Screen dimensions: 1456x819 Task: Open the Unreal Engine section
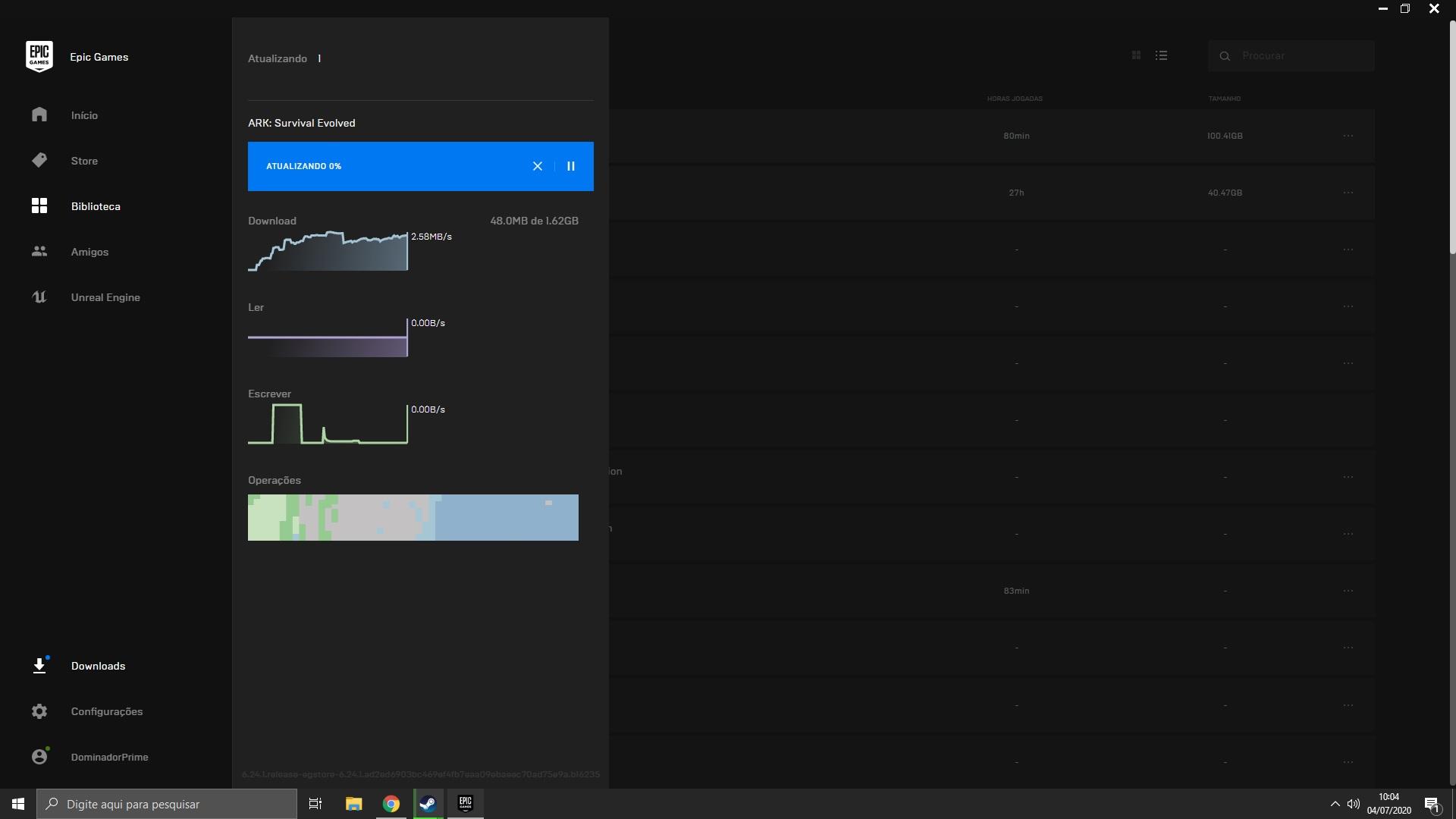tap(105, 297)
